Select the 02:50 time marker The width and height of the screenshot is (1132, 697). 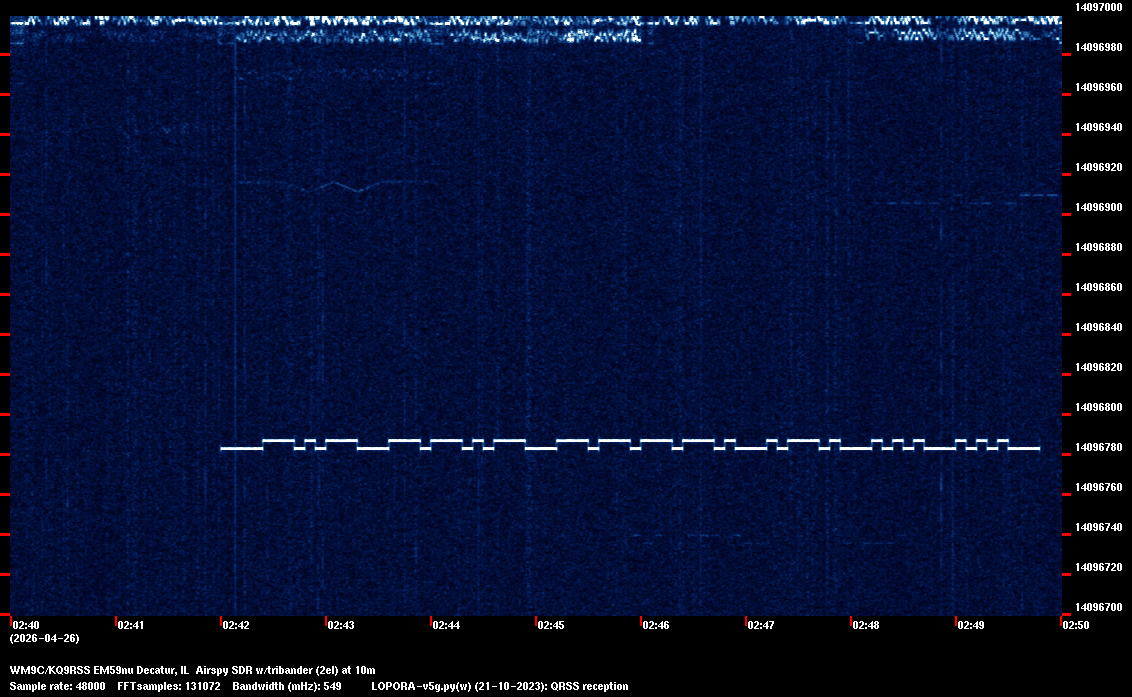coord(1076,625)
